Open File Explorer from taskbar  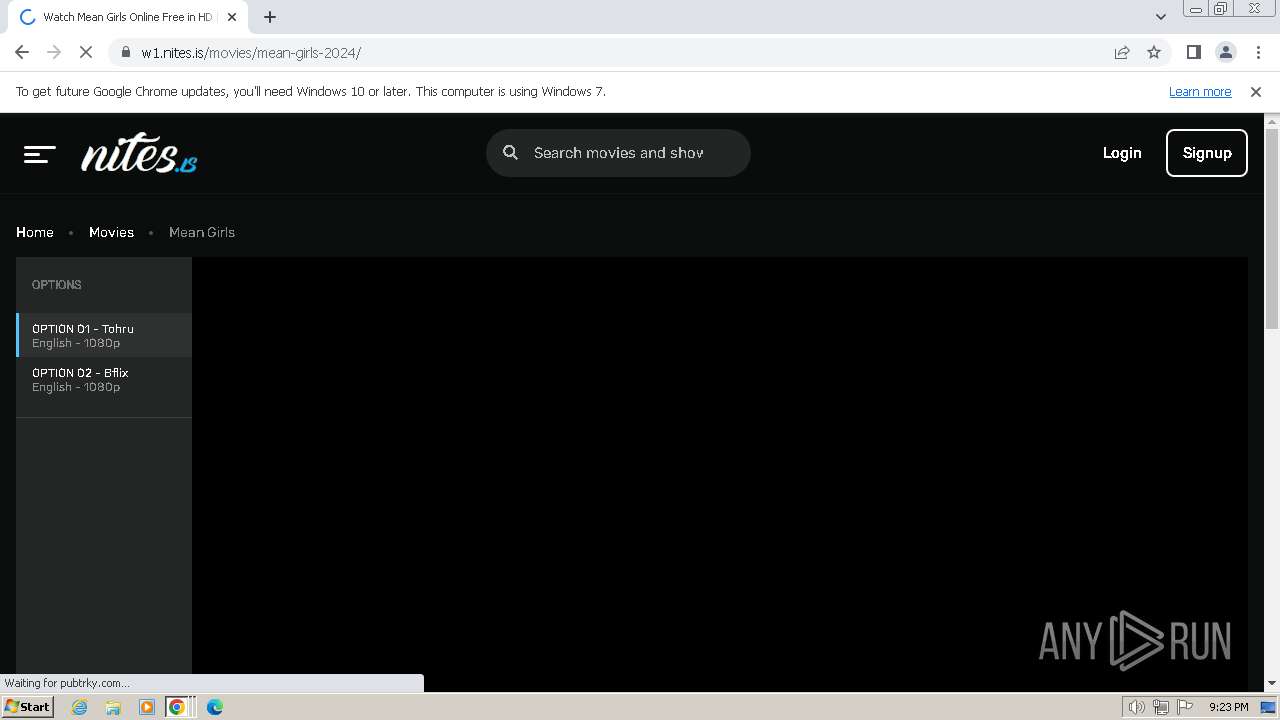click(x=113, y=707)
